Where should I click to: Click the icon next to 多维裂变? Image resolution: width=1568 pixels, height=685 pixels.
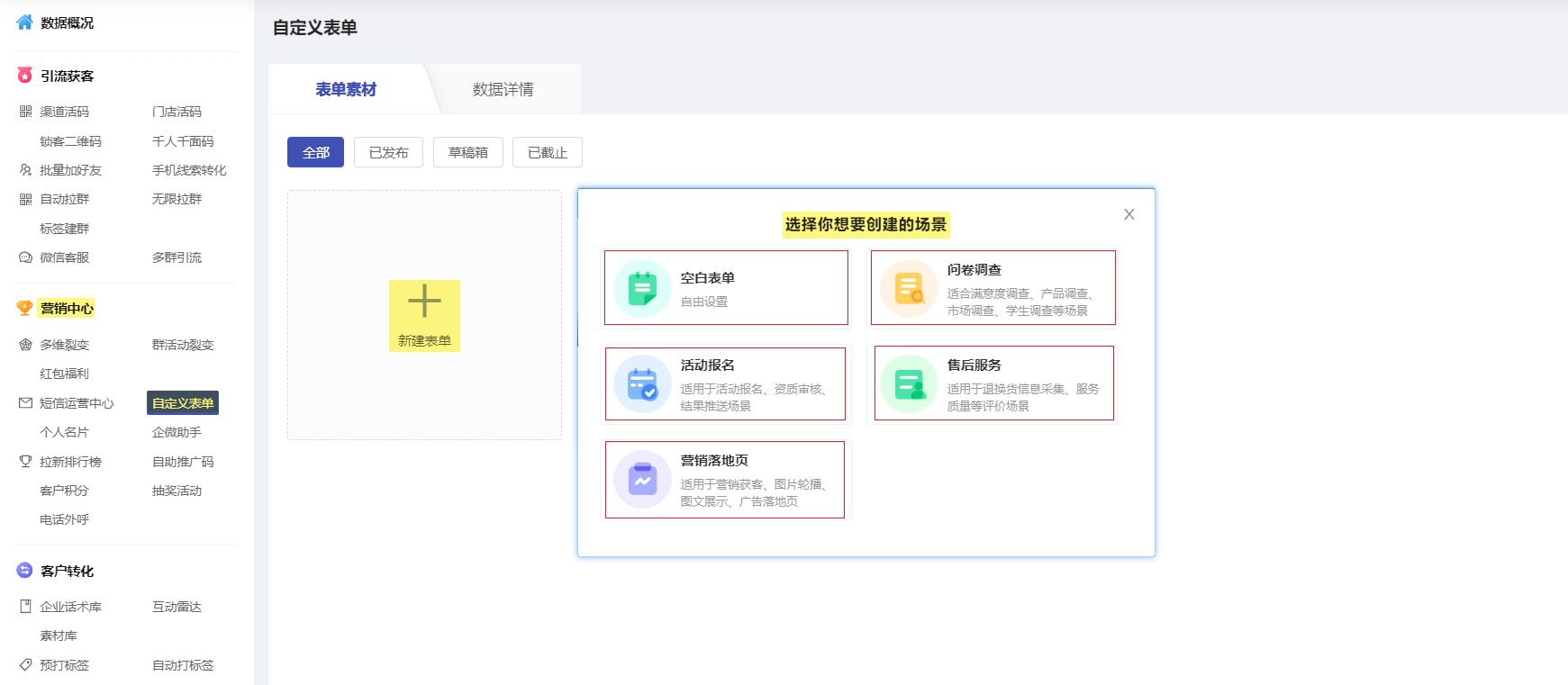(25, 345)
